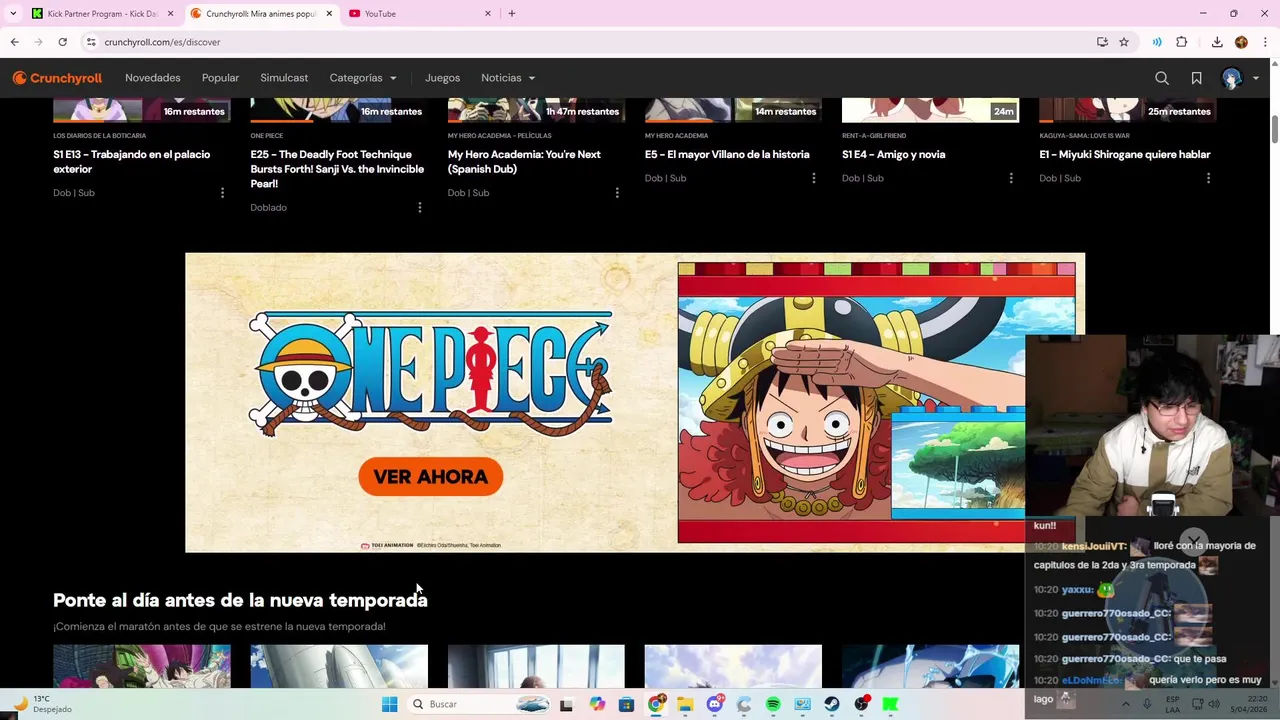Close the Crunchyroll browser tab
The width and height of the screenshot is (1280, 720).
(x=329, y=14)
